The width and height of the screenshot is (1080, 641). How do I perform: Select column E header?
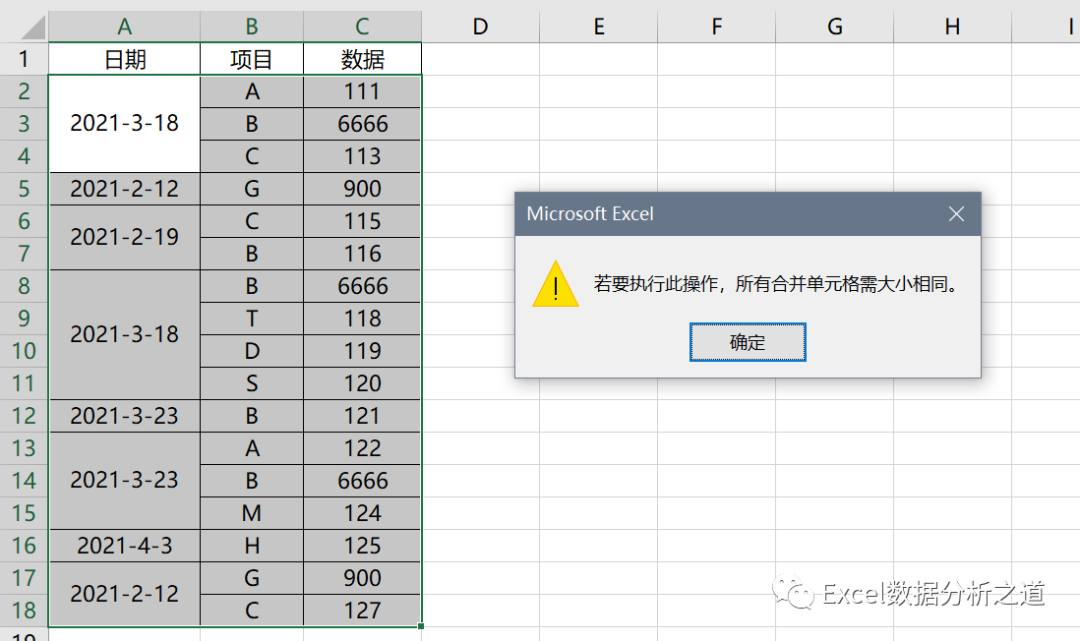[599, 27]
